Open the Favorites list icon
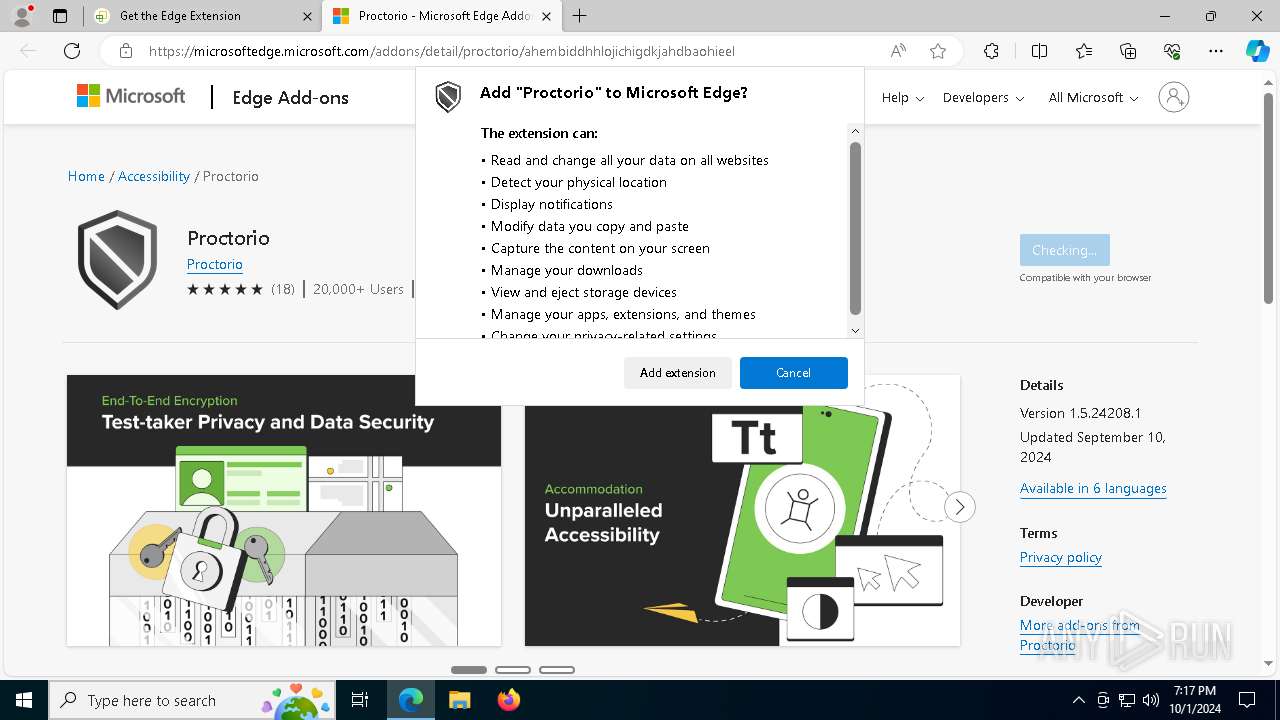 click(1084, 51)
